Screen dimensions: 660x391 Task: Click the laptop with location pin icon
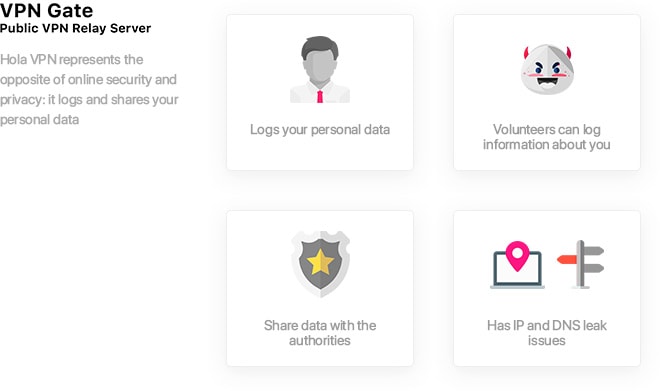[x=517, y=265]
